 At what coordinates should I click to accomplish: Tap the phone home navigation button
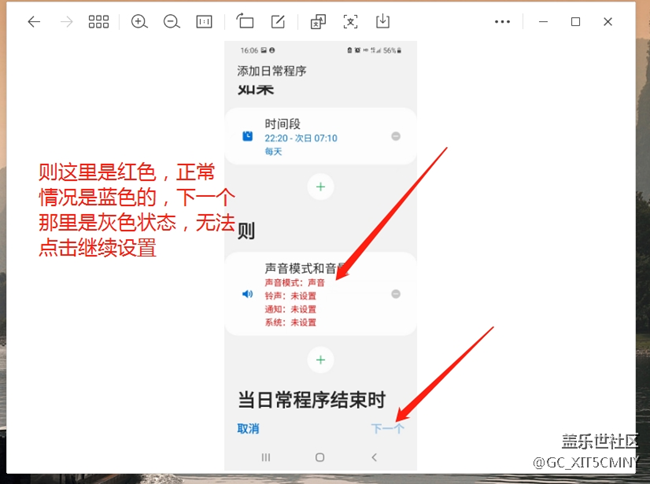click(x=320, y=457)
